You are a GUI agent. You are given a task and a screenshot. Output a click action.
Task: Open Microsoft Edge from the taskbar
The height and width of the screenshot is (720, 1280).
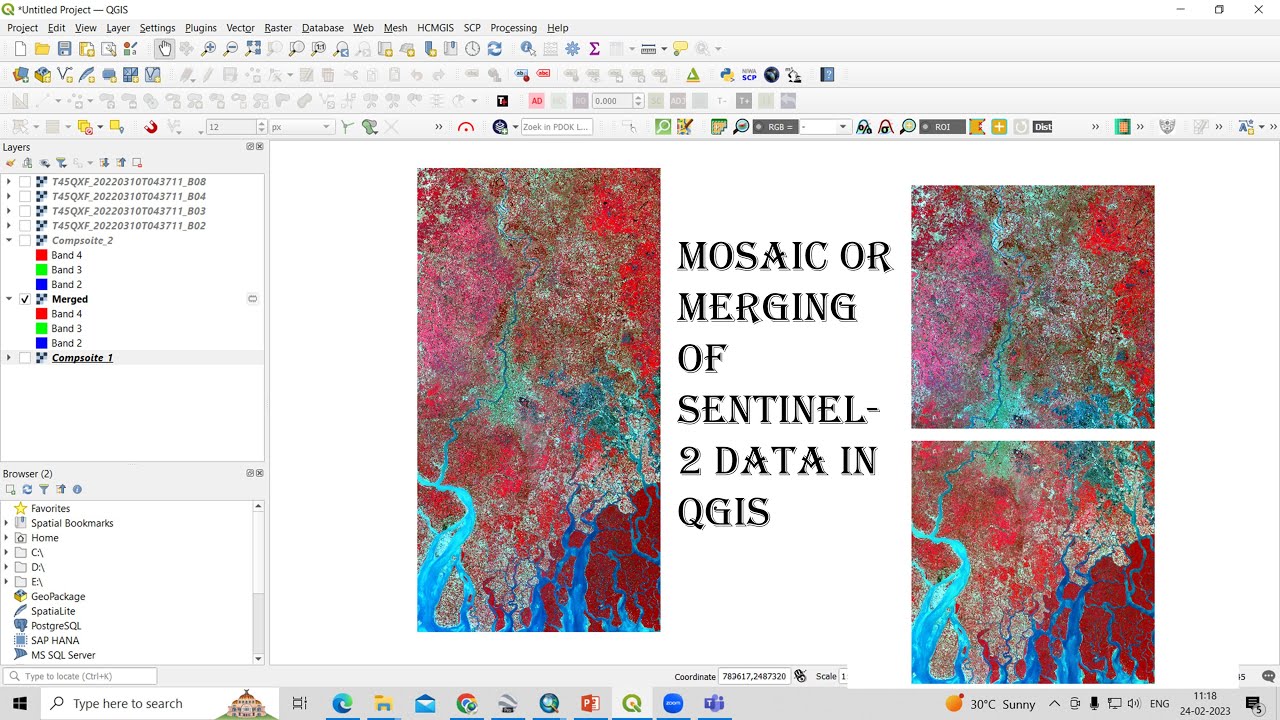click(x=342, y=703)
